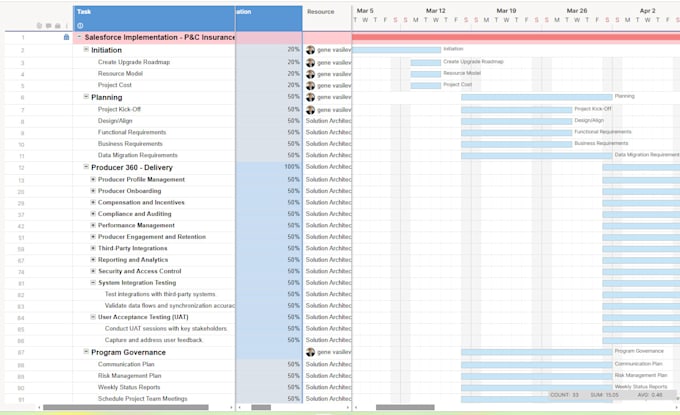Click the Apr 2 week header
This screenshot has height=415, width=680.
[x=647, y=10]
